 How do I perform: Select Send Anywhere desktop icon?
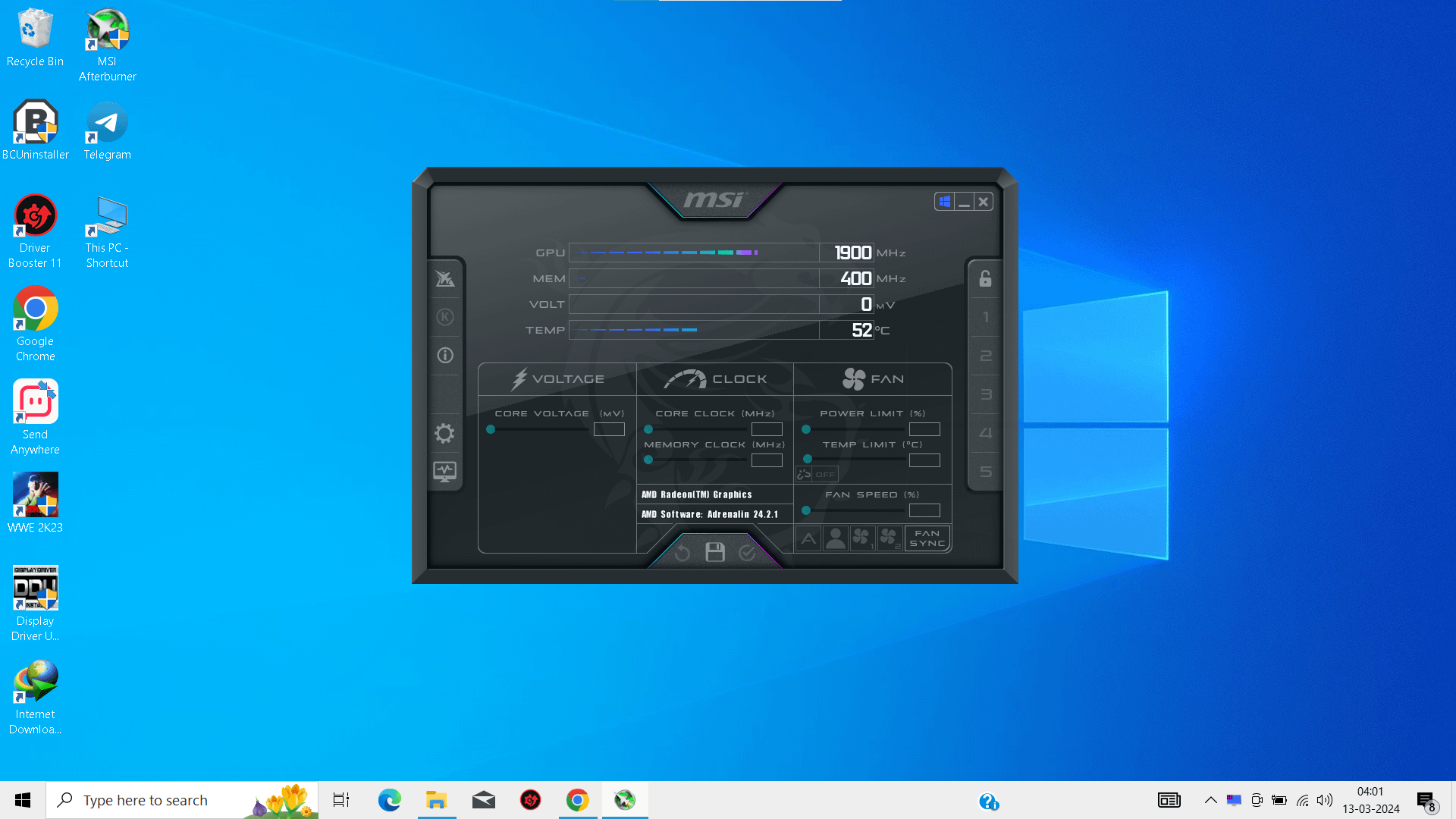35,418
